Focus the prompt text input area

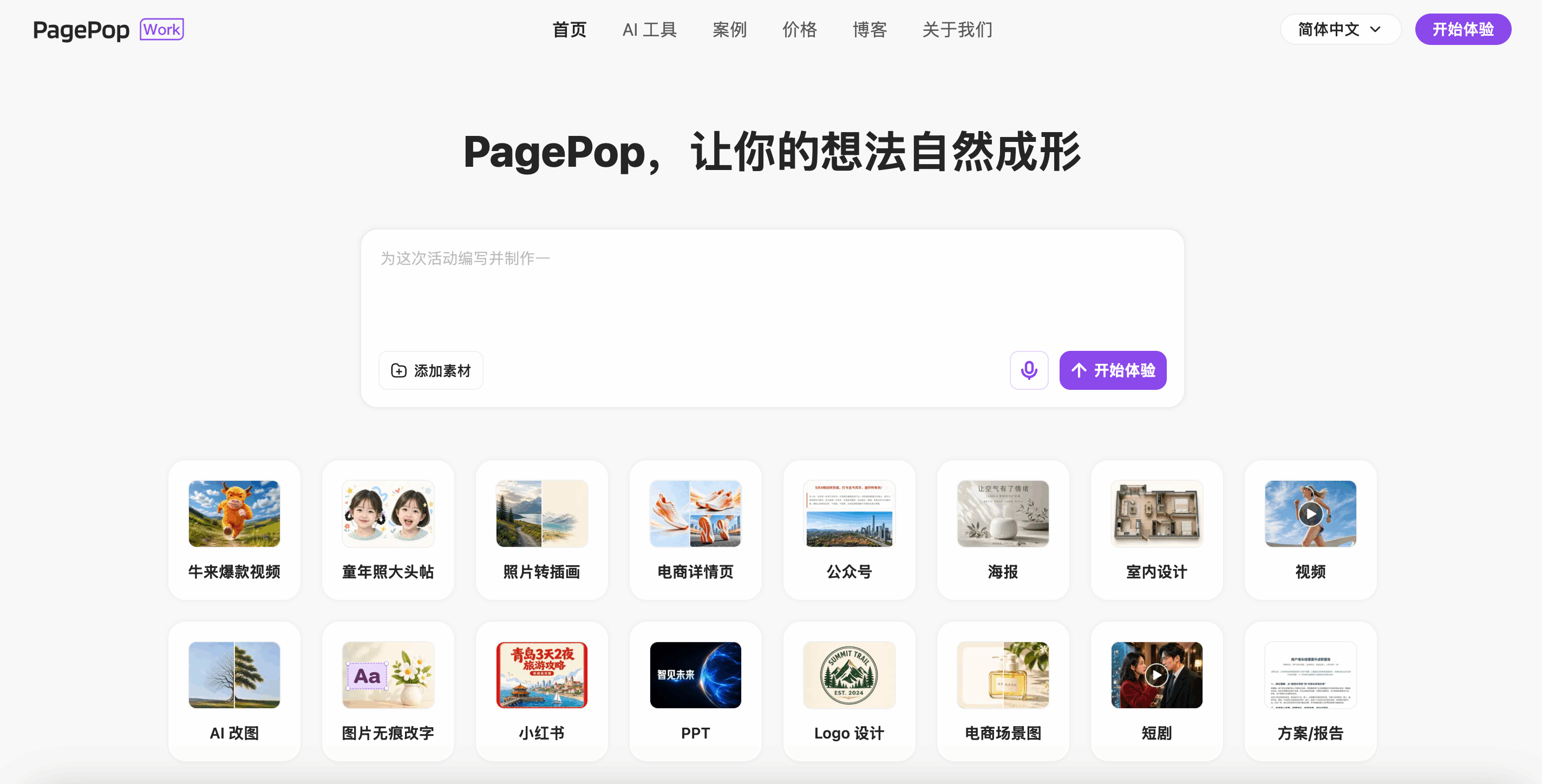coord(772,290)
